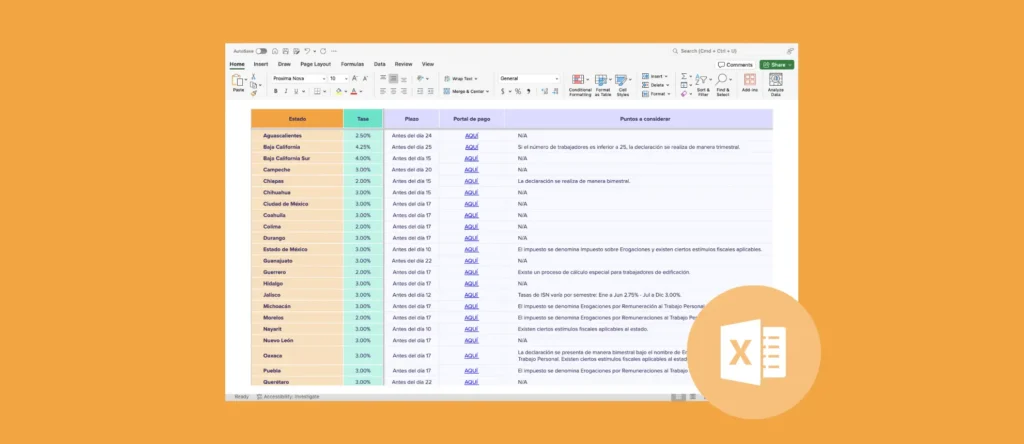Click the Add-ins icon
The image size is (1024, 444).
pyautogui.click(x=749, y=82)
